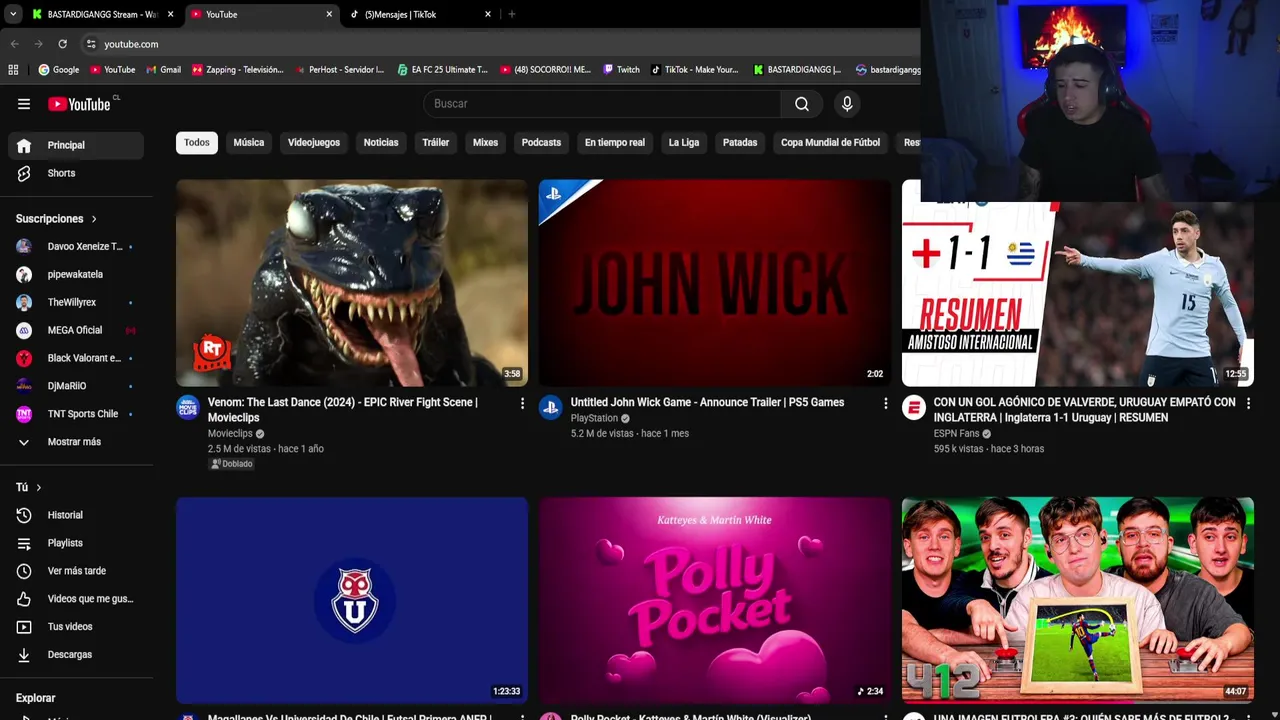
Task: Open the Explorar section heading
Action: 36,698
